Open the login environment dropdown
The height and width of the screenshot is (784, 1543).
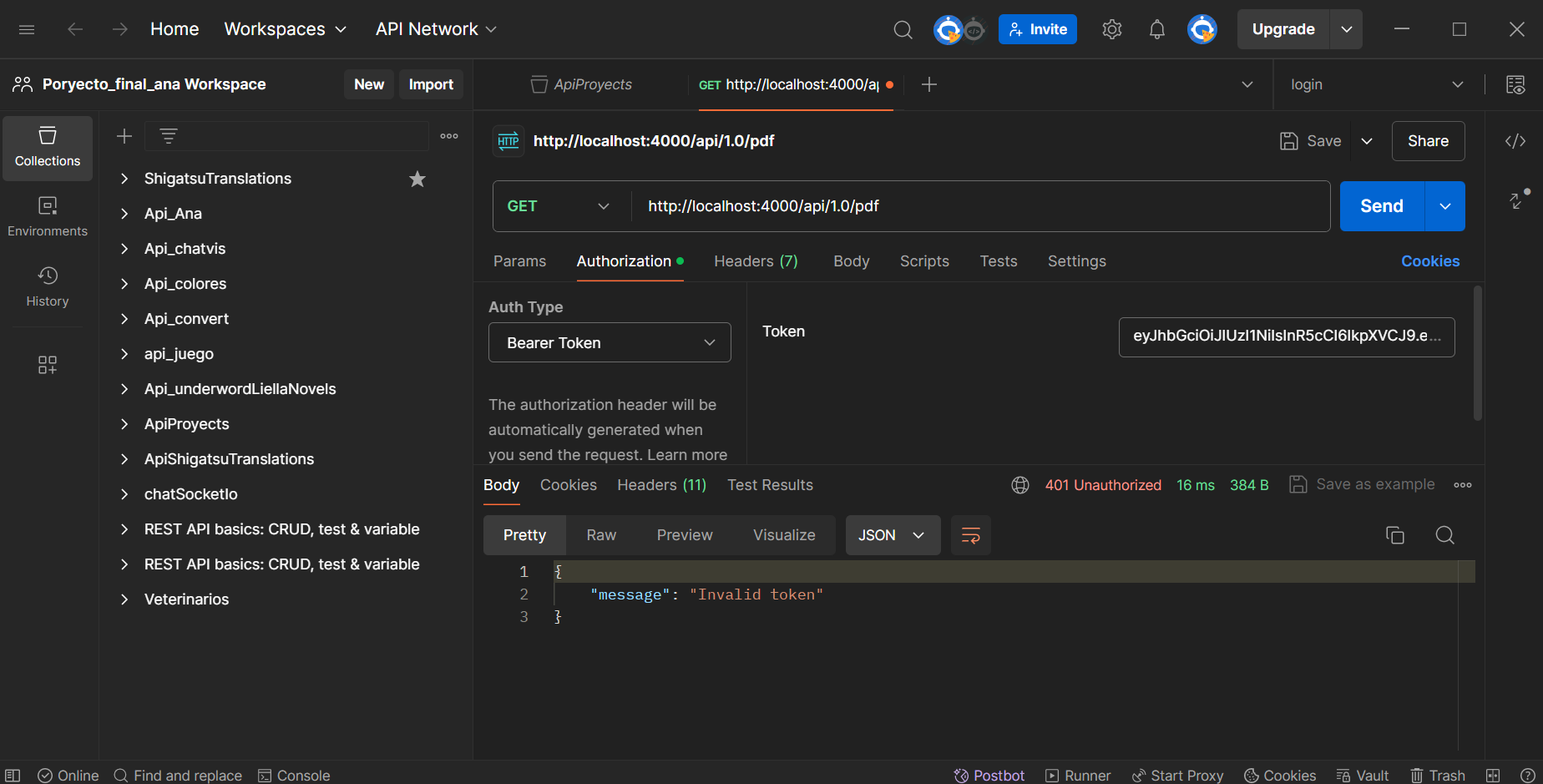(x=1377, y=84)
